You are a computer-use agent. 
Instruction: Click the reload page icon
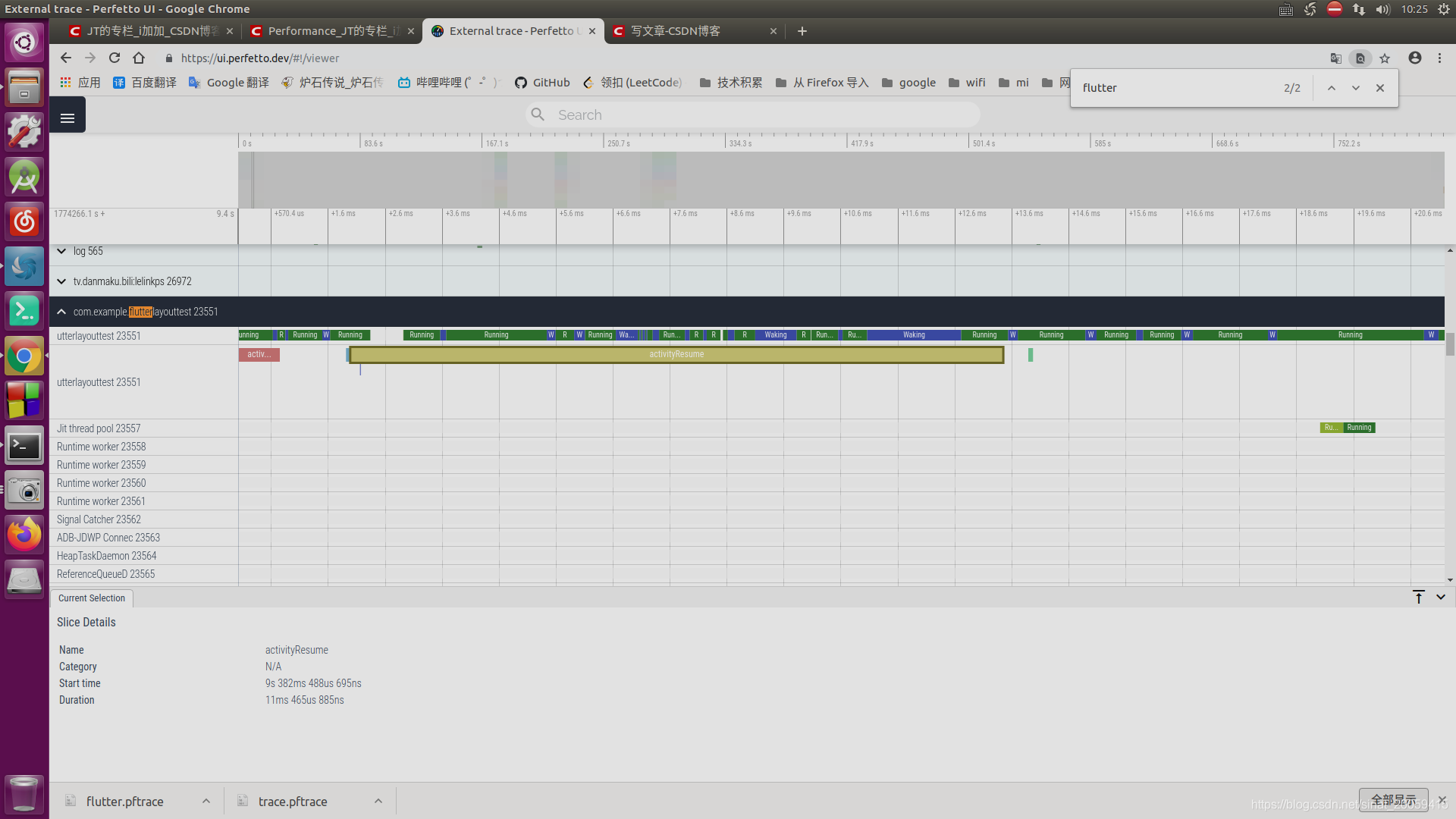(115, 58)
